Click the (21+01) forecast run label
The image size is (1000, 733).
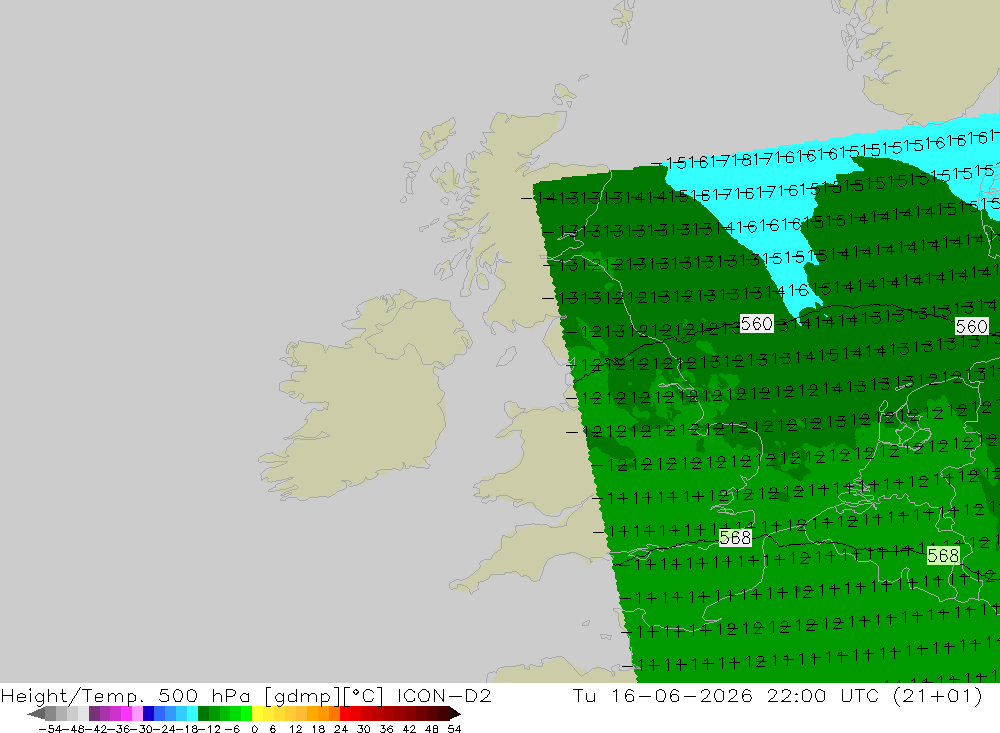point(938,695)
